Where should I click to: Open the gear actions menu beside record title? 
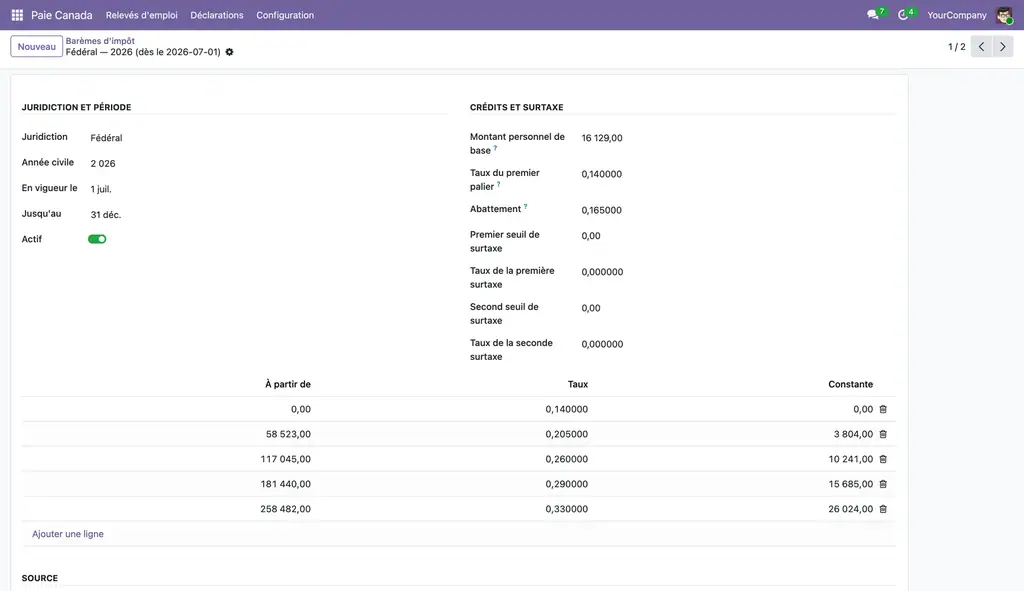click(229, 52)
